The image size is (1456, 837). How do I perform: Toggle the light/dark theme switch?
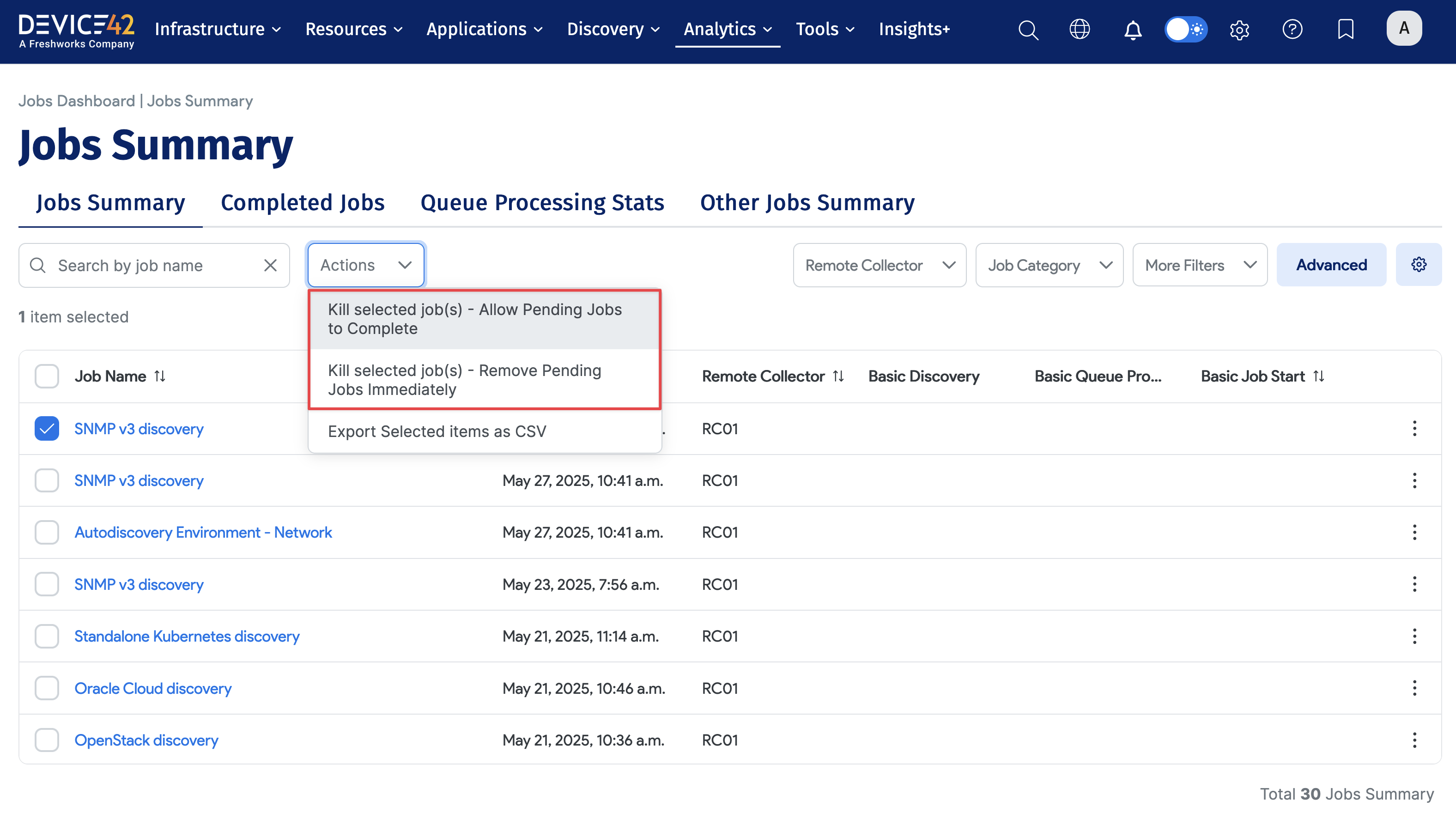pos(1185,29)
